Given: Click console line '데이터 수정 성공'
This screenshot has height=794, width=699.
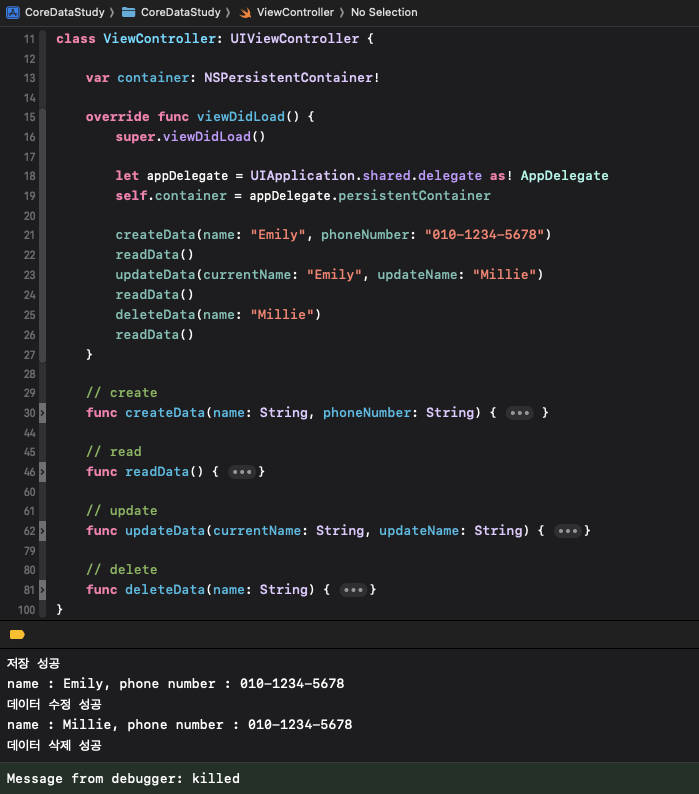Looking at the screenshot, I should coord(54,704).
